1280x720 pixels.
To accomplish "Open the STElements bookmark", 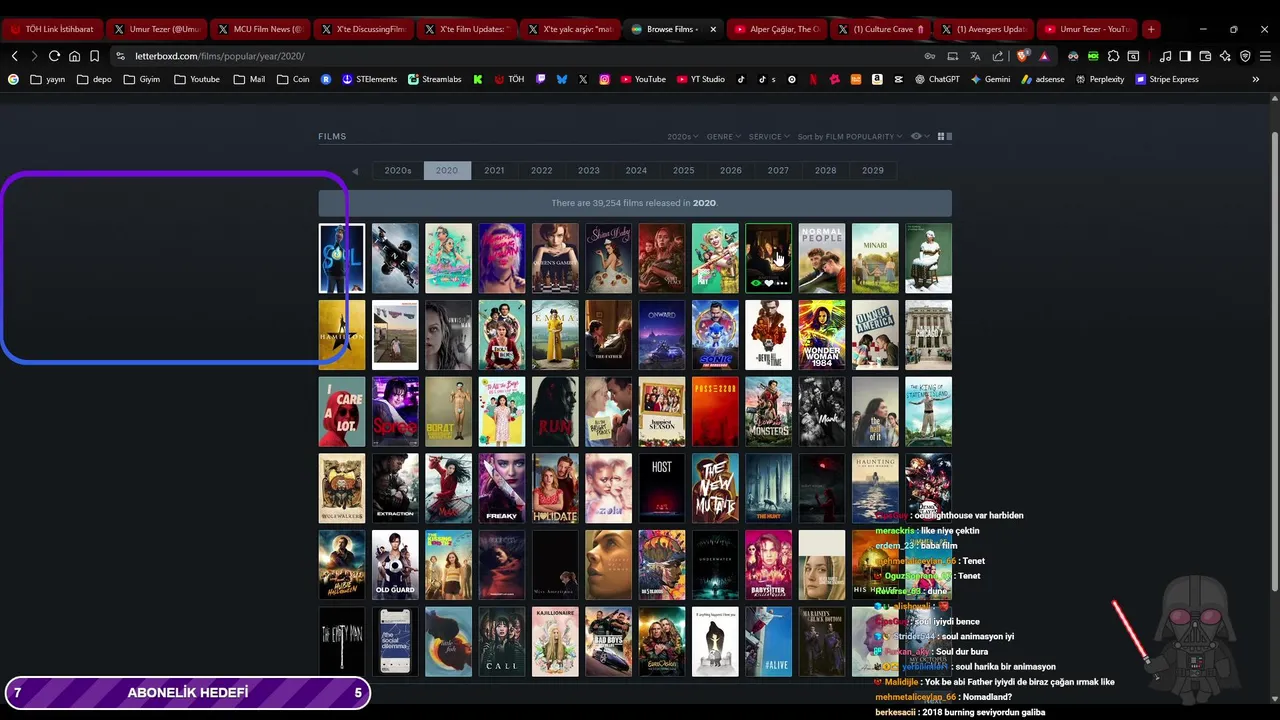I will point(369,79).
